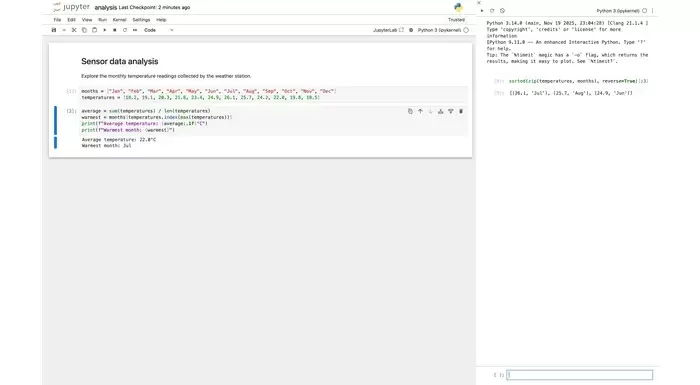Image resolution: width=700 pixels, height=385 pixels.
Task: Delete cell 2 with the trash icon
Action: click(x=461, y=111)
